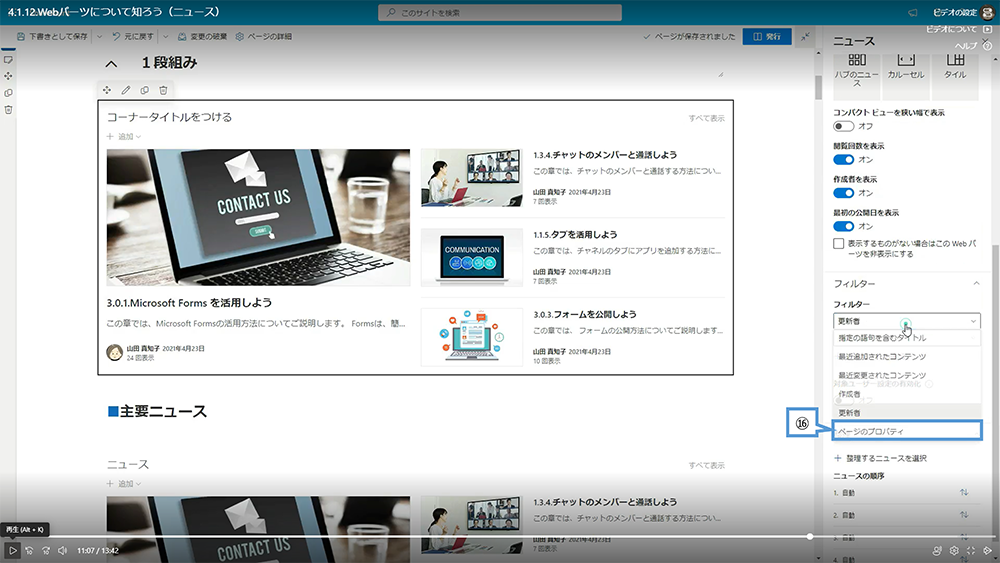
Task: Click 変更の破棄 discard changes
Action: 202,36
